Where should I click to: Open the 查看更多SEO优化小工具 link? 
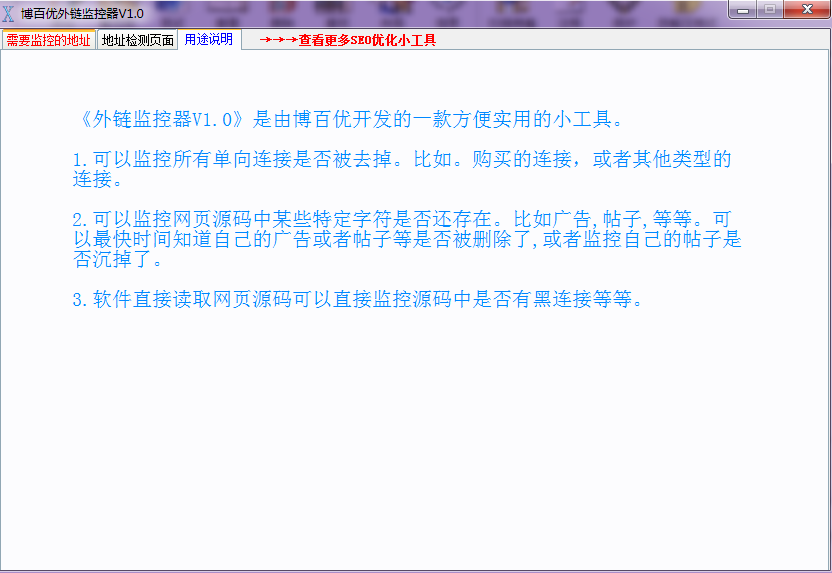pos(367,41)
